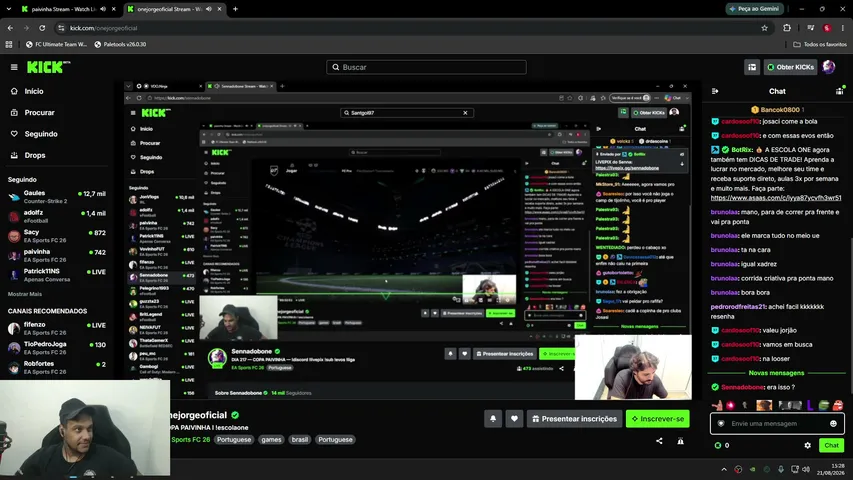Click the Drops icon in sidebar
This screenshot has height=480, width=853.
14,155
